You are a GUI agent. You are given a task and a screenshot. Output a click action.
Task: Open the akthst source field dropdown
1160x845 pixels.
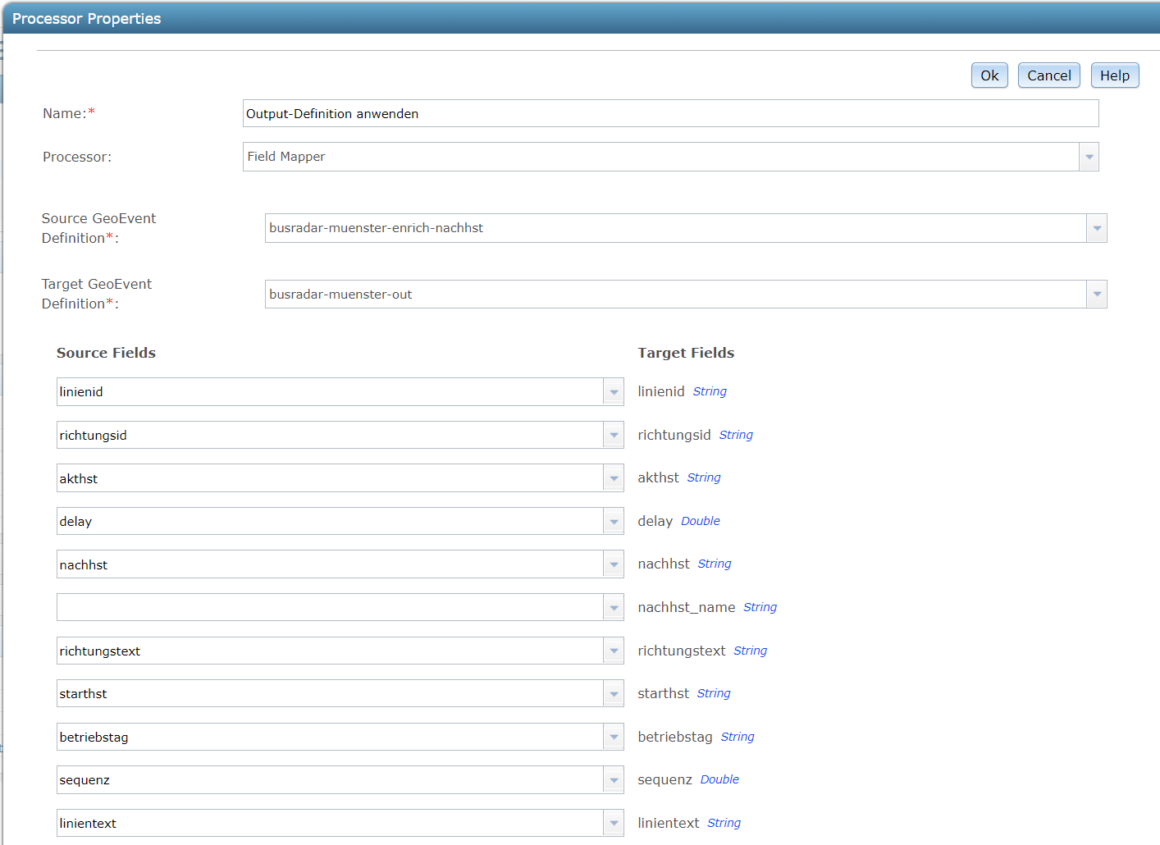point(614,479)
